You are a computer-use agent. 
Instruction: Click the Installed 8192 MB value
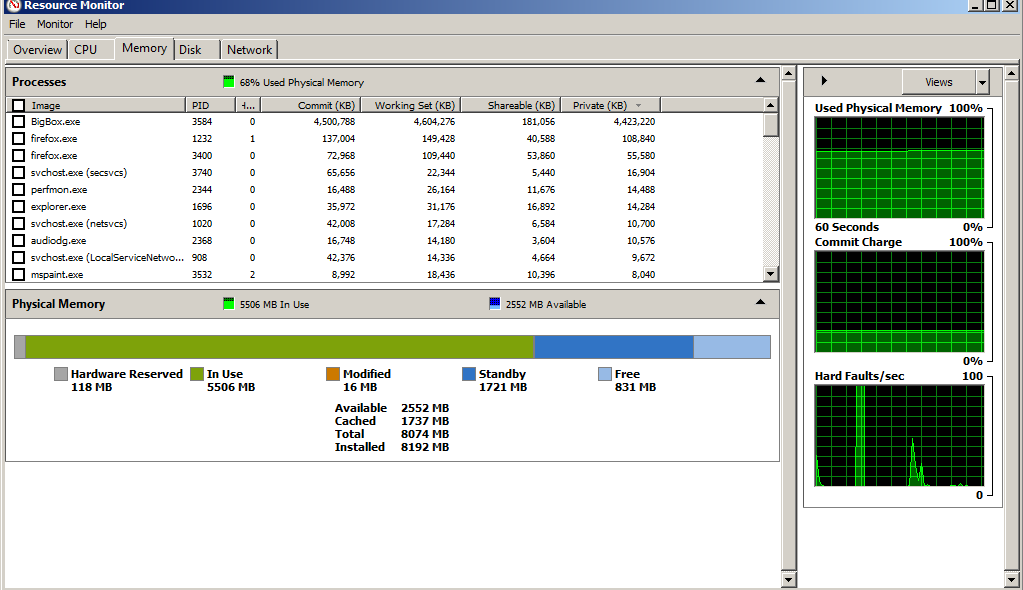click(x=425, y=447)
